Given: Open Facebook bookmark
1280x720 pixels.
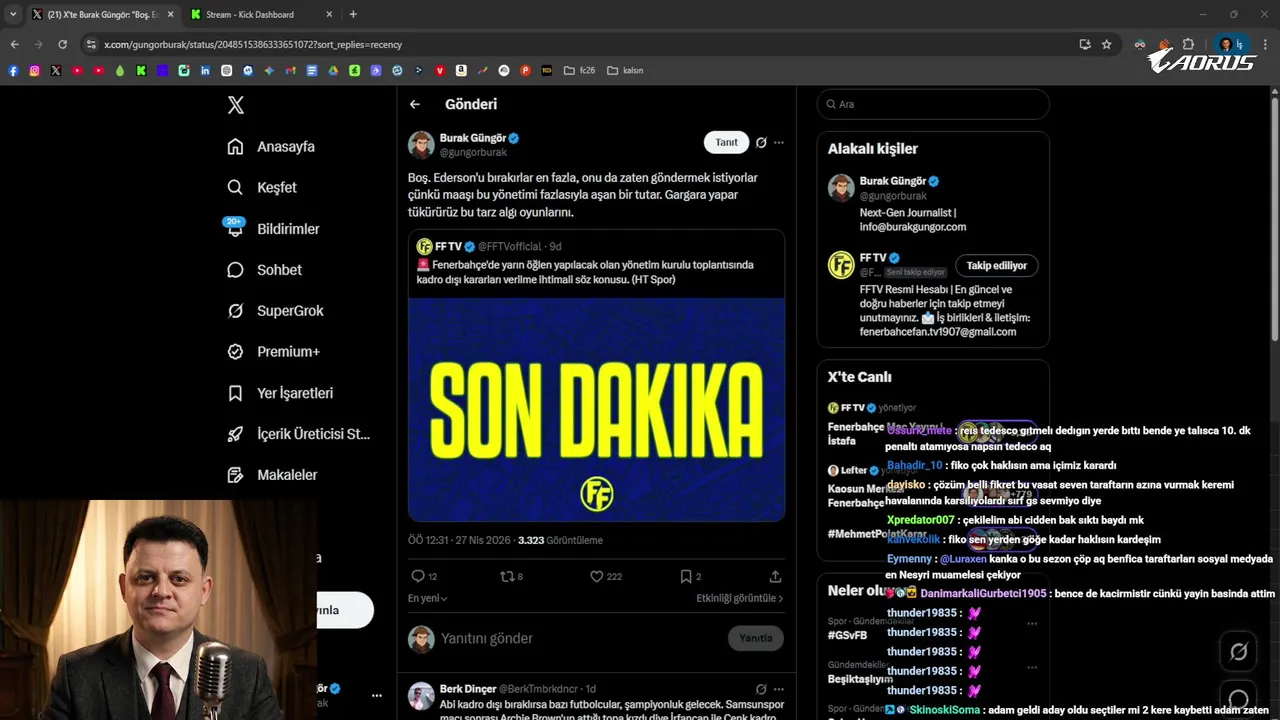Looking at the screenshot, I should [13, 70].
